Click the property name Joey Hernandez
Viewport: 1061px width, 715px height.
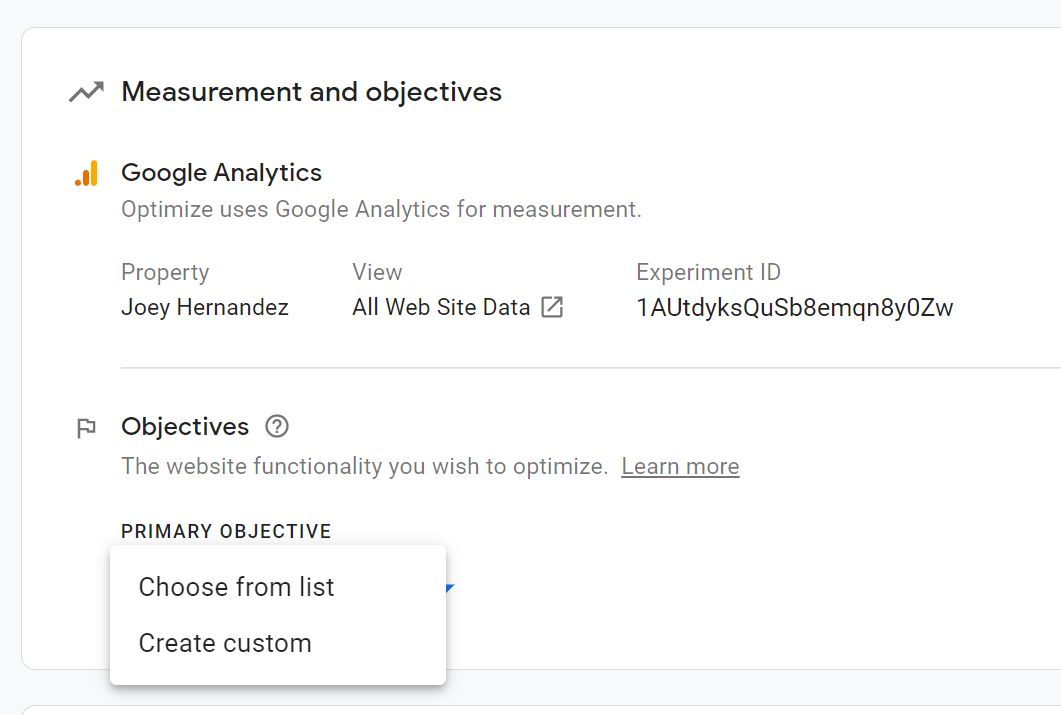205,308
